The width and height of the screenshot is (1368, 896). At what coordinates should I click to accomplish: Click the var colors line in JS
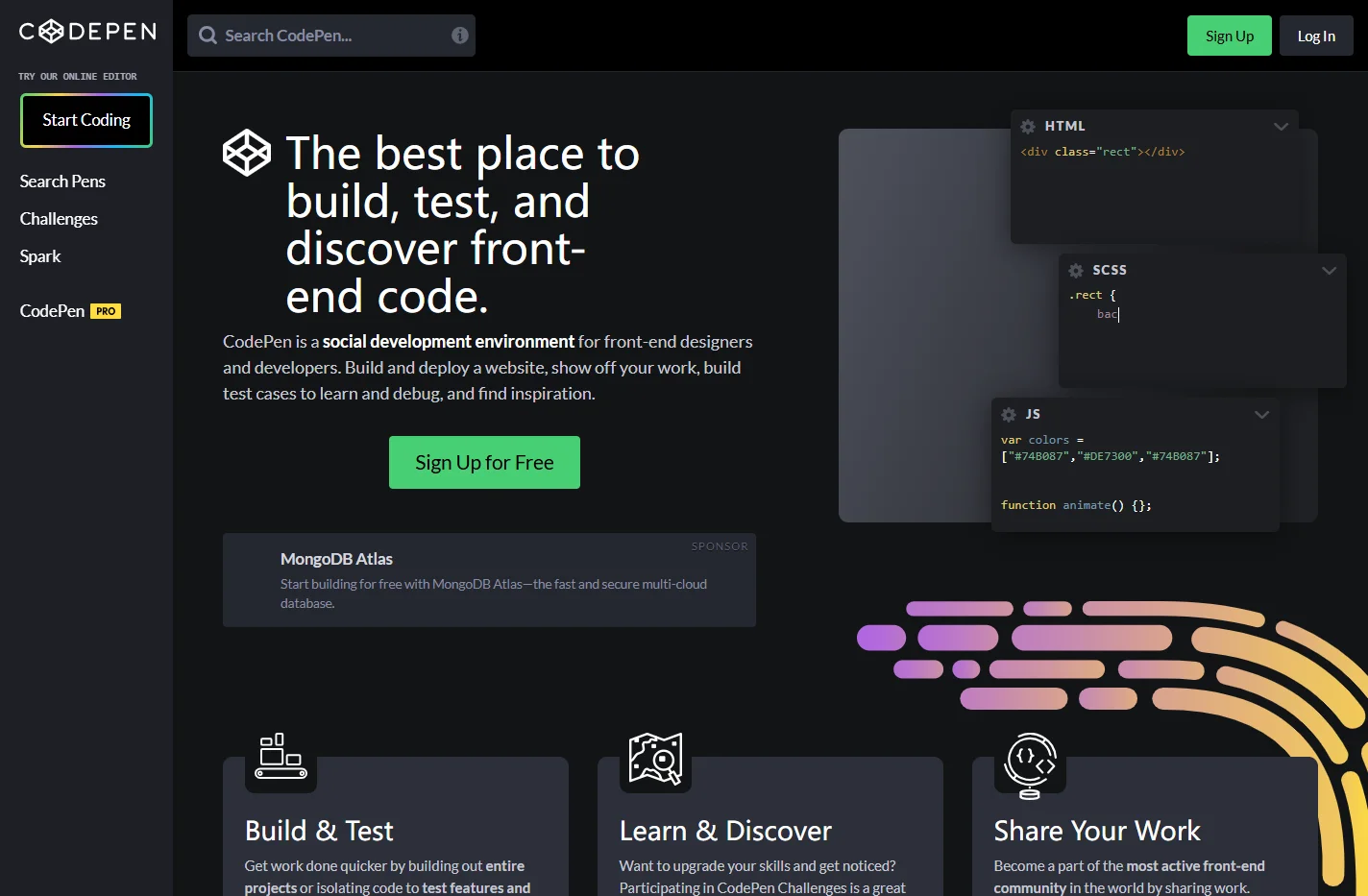coord(1042,440)
